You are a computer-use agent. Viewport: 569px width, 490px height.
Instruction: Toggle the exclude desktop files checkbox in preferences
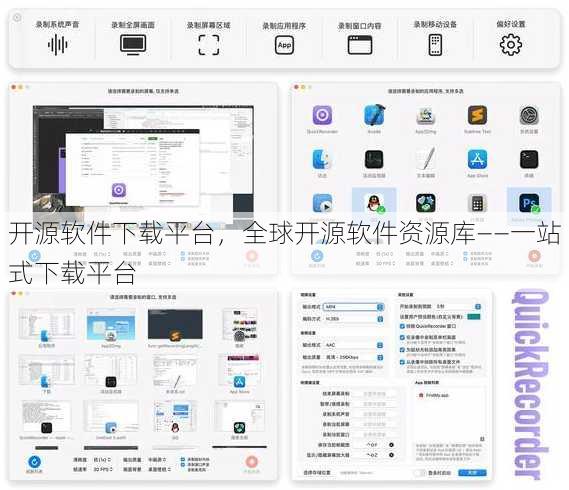(402, 362)
